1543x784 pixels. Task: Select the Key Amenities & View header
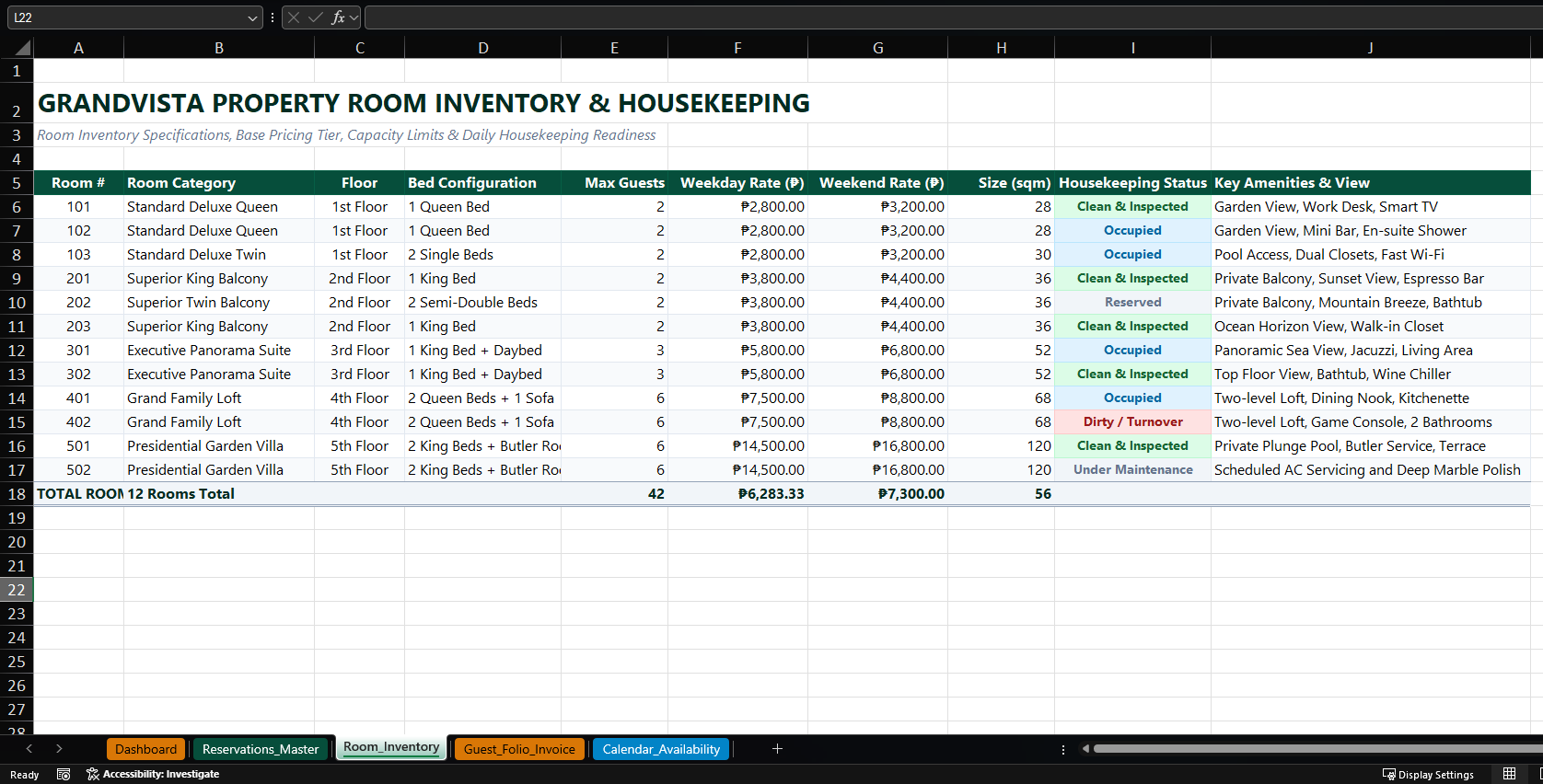point(1371,183)
